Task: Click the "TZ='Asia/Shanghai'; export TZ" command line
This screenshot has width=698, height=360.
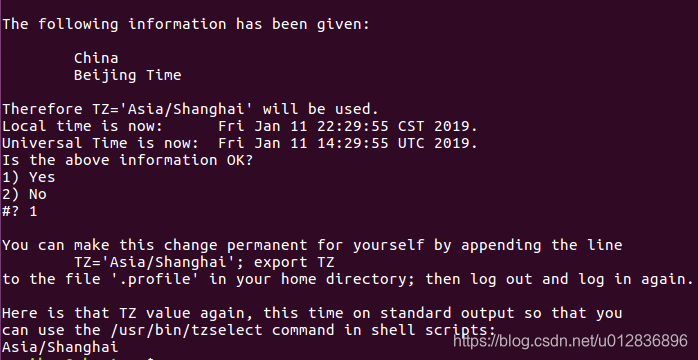Action: pos(204,263)
